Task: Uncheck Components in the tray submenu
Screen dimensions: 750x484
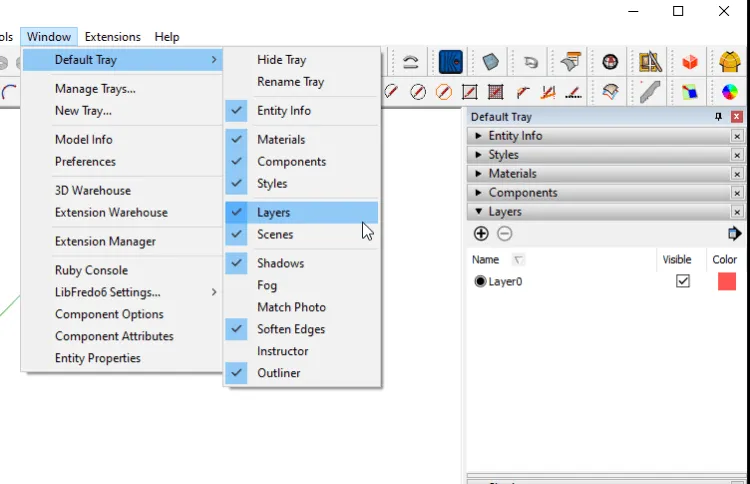Action: click(x=302, y=162)
